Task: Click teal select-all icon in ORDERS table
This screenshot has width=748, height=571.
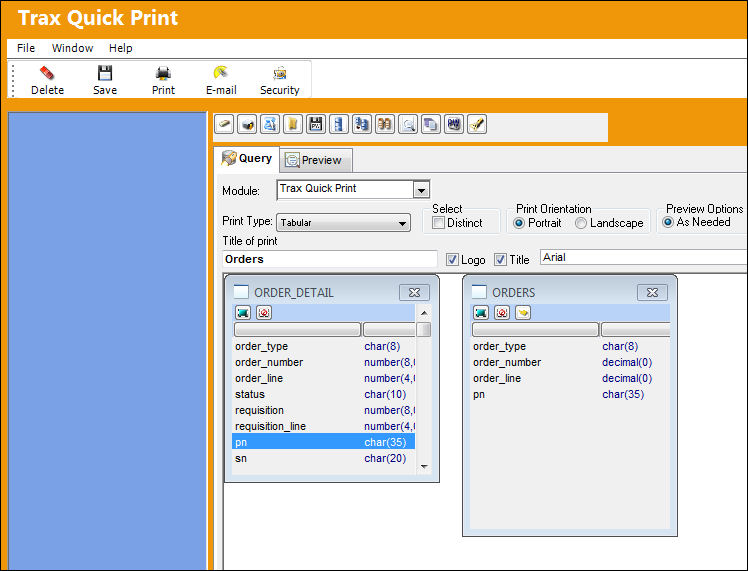Action: [x=481, y=313]
